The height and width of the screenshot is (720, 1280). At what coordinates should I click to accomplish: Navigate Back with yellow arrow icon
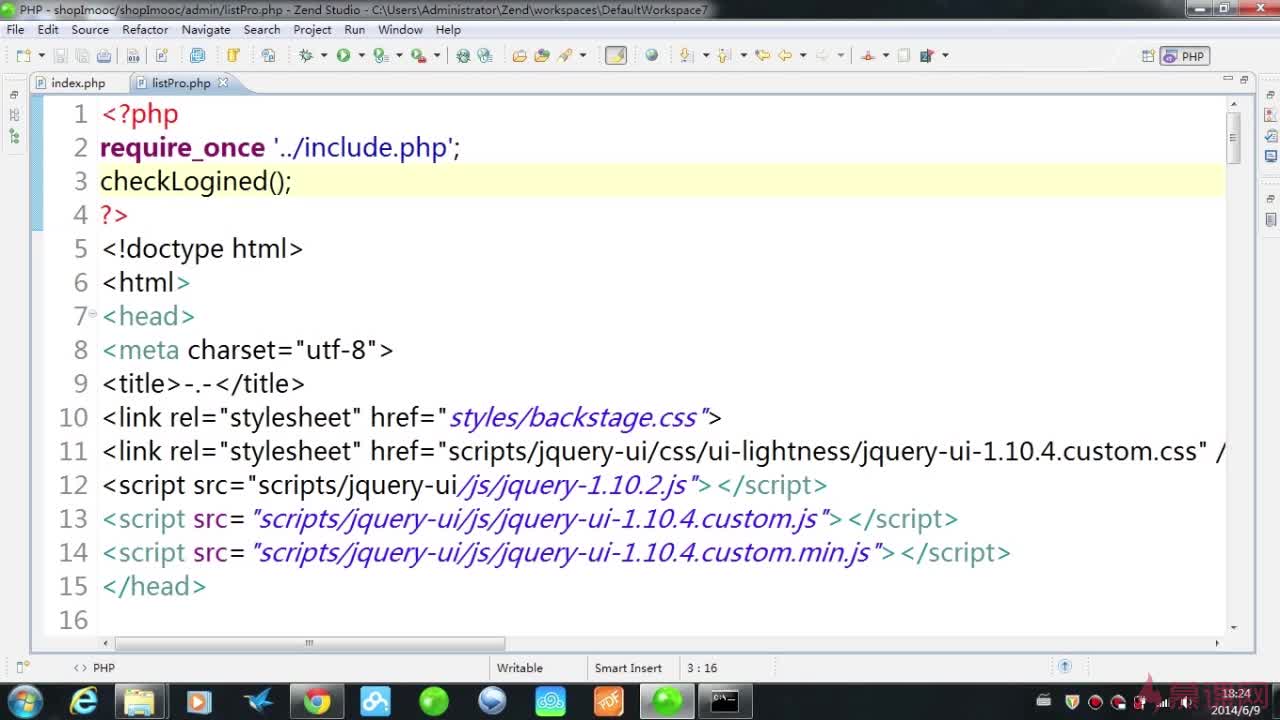(785, 56)
